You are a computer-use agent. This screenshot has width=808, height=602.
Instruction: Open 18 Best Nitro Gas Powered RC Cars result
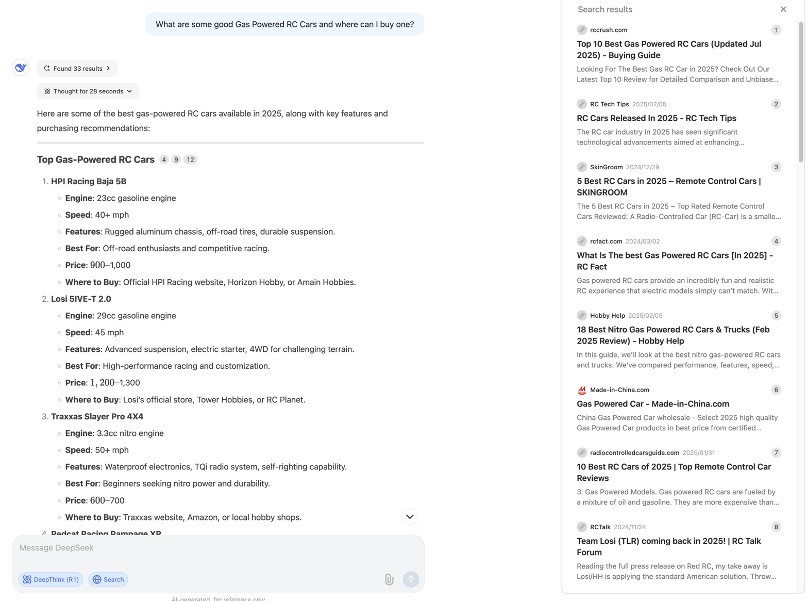point(672,334)
